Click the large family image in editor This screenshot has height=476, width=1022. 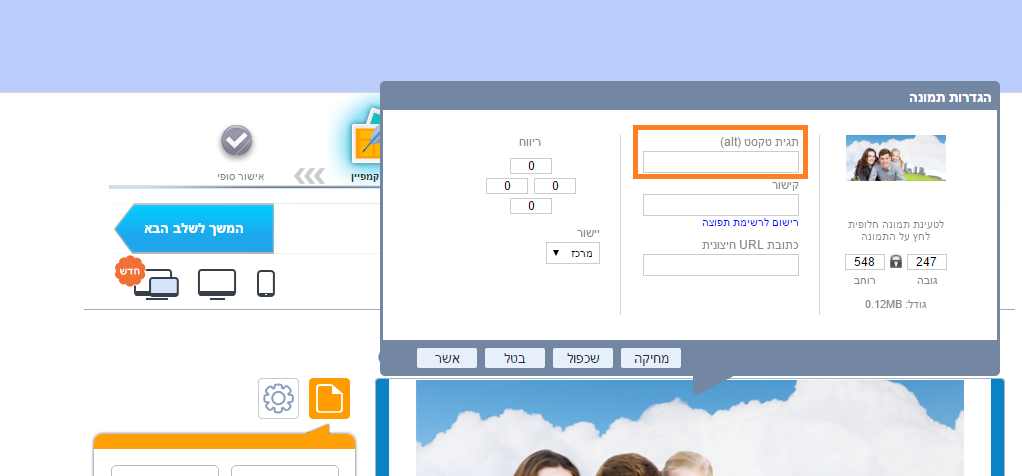pyautogui.click(x=690, y=428)
